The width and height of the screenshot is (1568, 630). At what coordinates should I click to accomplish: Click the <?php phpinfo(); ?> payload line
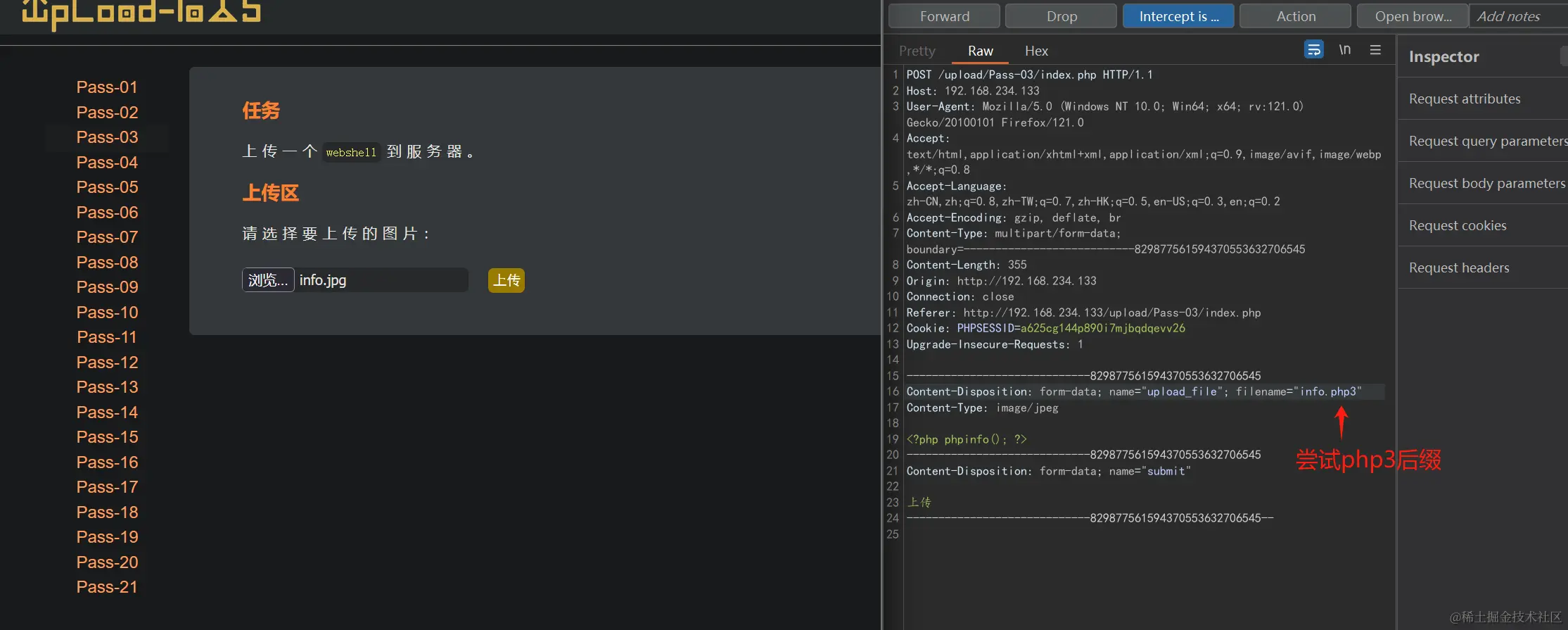click(967, 439)
